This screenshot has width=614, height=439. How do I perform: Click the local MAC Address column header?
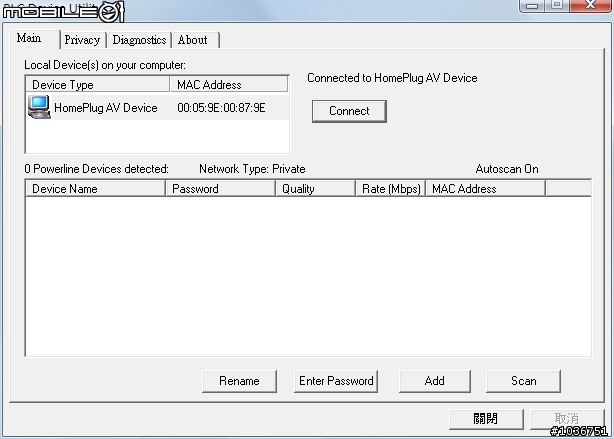pyautogui.click(x=229, y=85)
